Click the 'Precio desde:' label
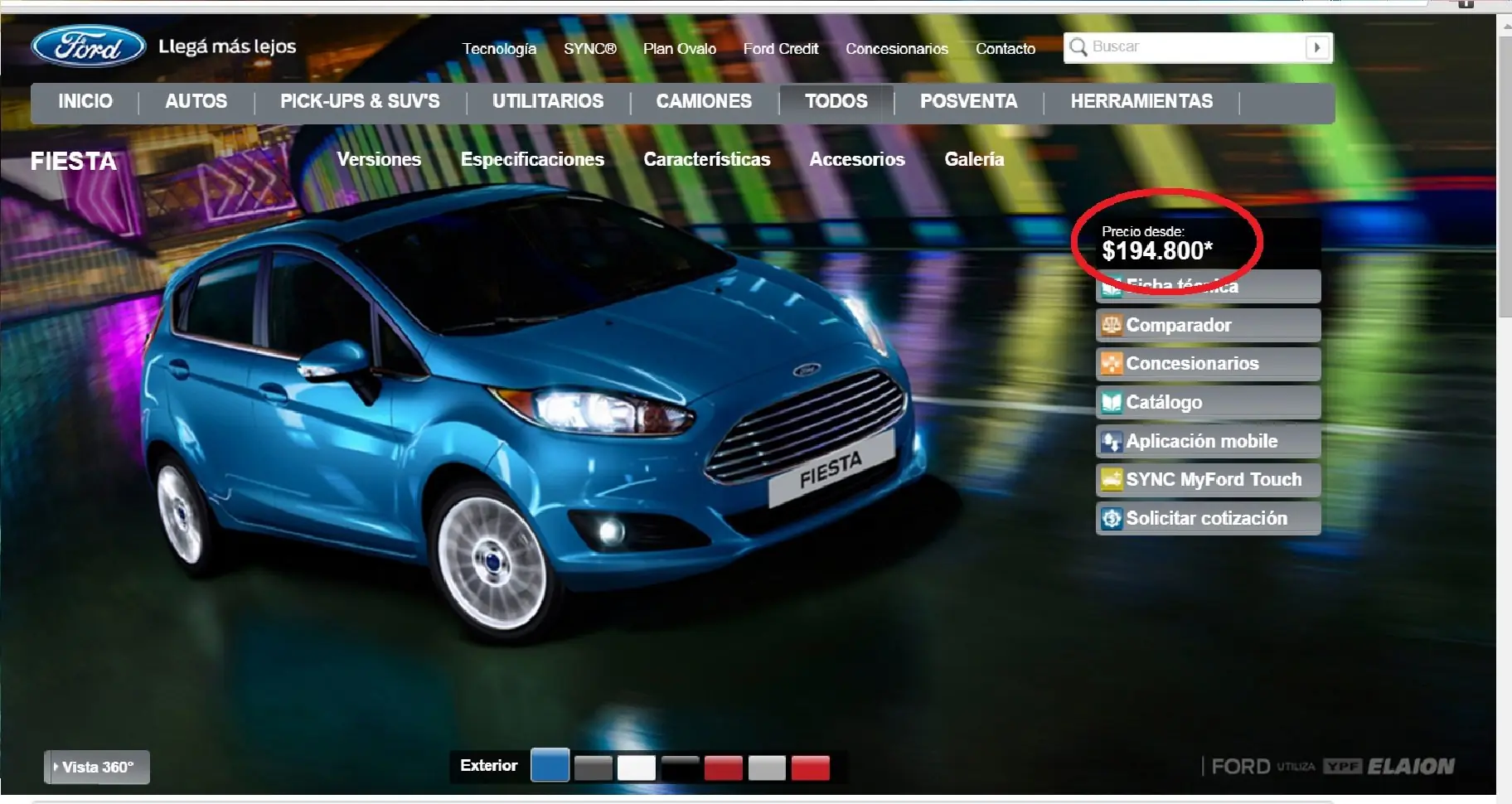The width and height of the screenshot is (1512, 804). tap(1143, 231)
